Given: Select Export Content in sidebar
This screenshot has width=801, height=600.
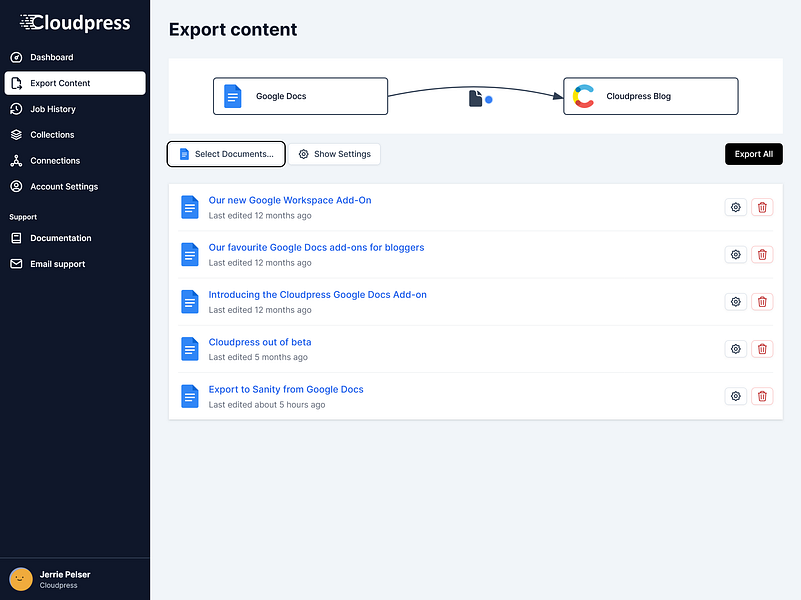Looking at the screenshot, I should point(75,83).
